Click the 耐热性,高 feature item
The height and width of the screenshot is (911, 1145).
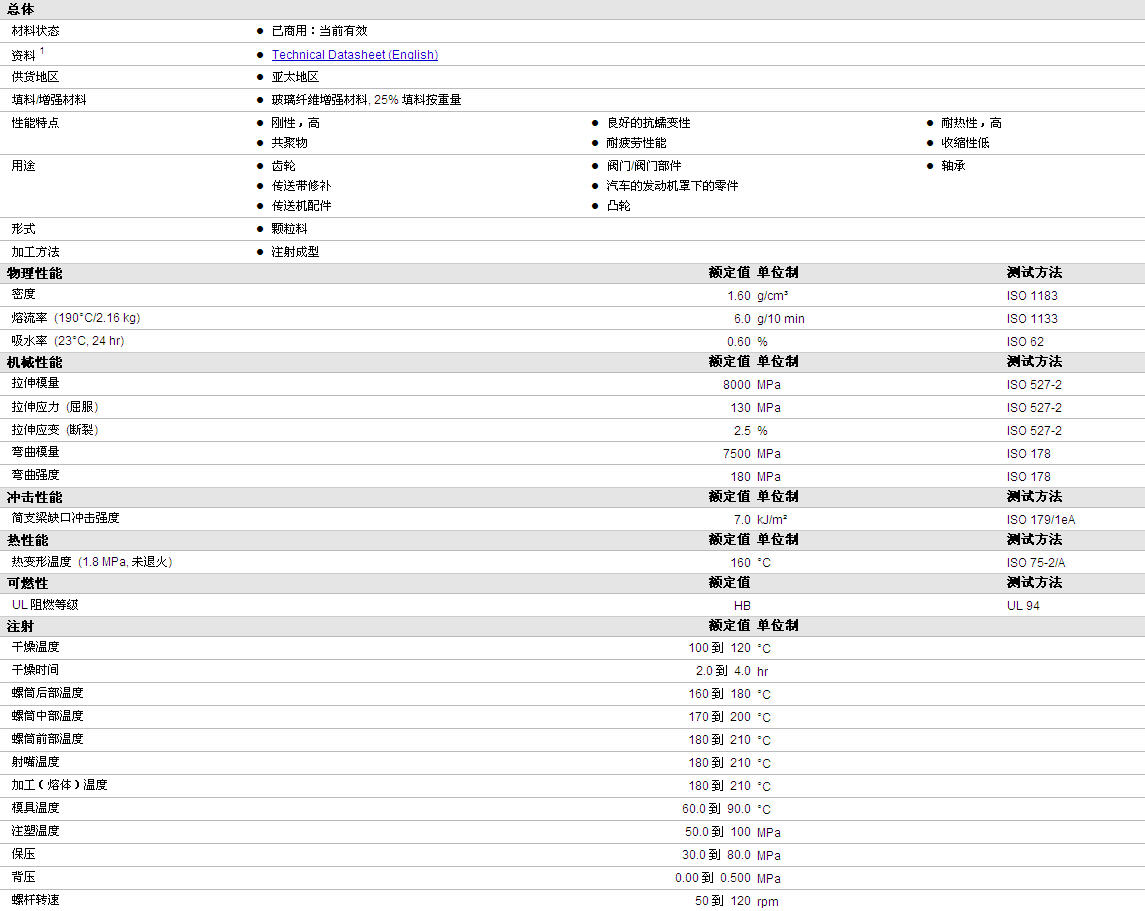pyautogui.click(x=971, y=123)
